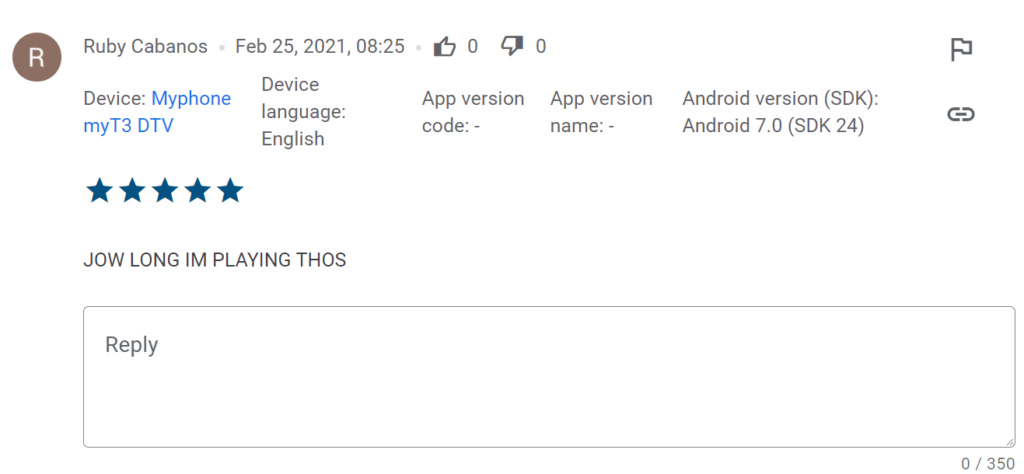
Task: Click the reply resize handle corner
Action: tap(1010, 441)
